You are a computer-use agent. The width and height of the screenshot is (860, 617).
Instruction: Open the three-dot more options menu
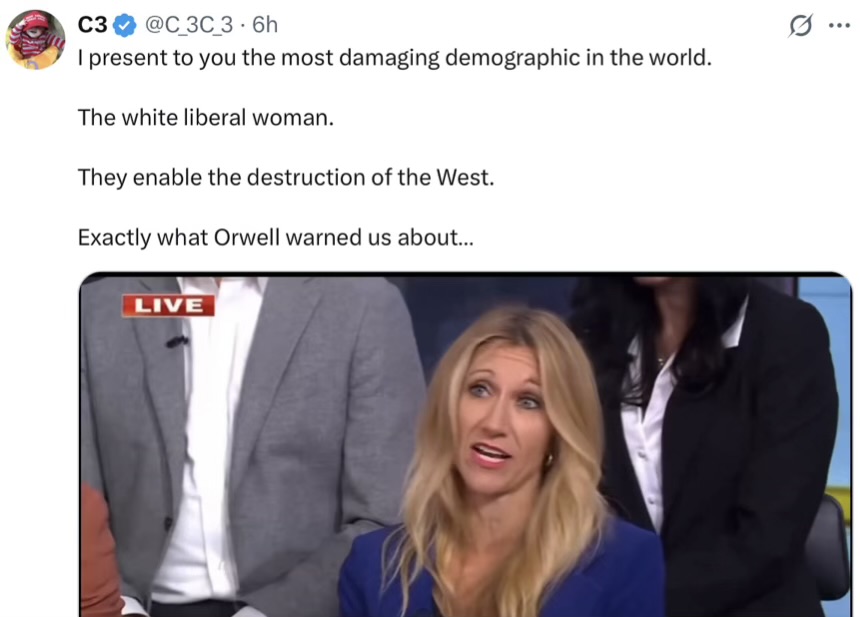[x=839, y=25]
